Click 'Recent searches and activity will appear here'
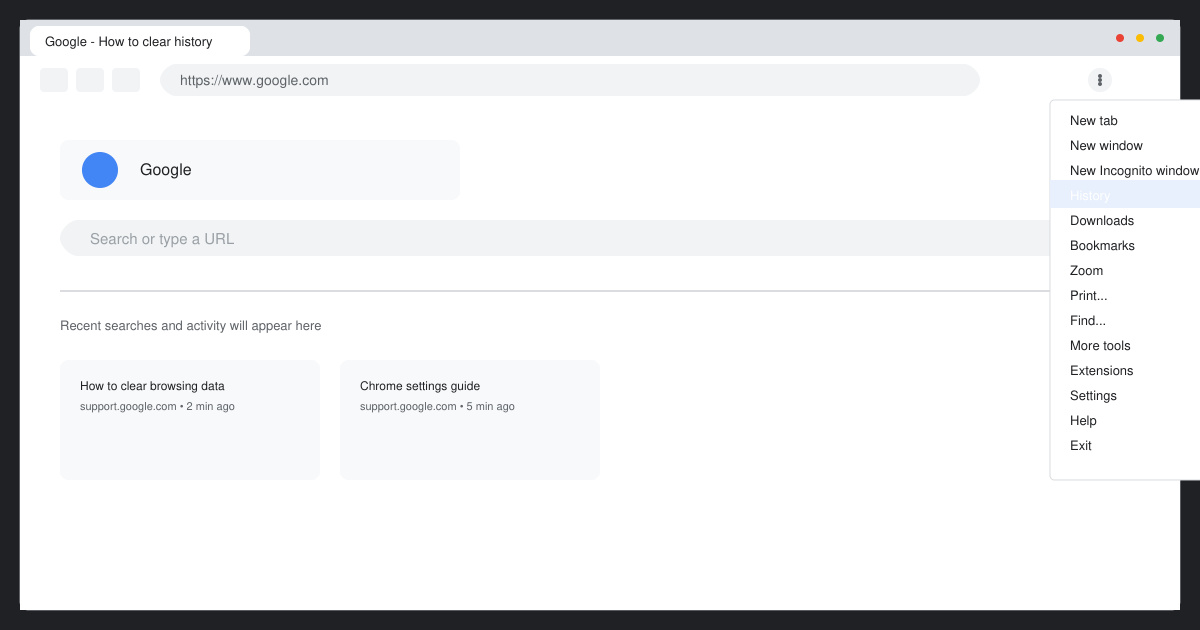Screen dimensions: 1200x630 pos(191,326)
